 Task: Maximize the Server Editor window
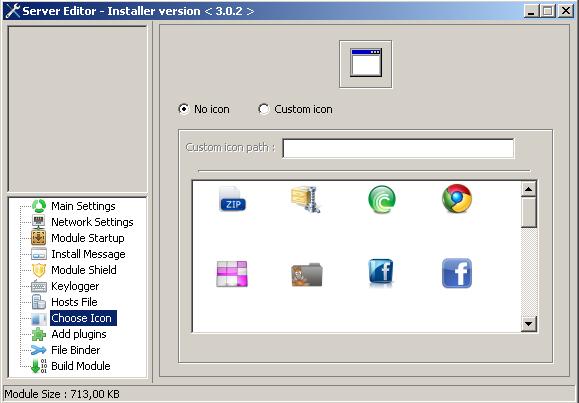547,11
